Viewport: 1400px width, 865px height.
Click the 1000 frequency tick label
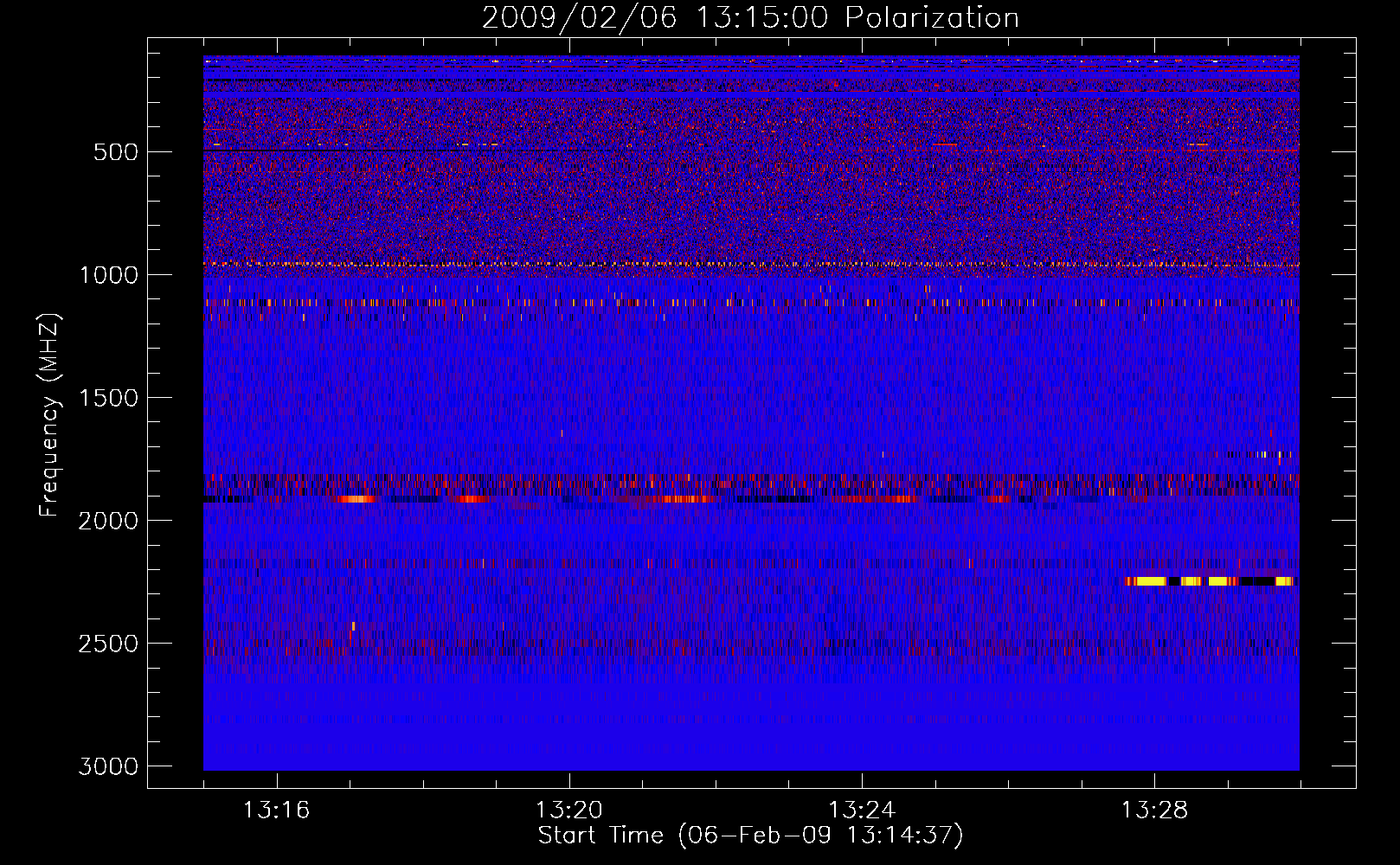tap(108, 275)
